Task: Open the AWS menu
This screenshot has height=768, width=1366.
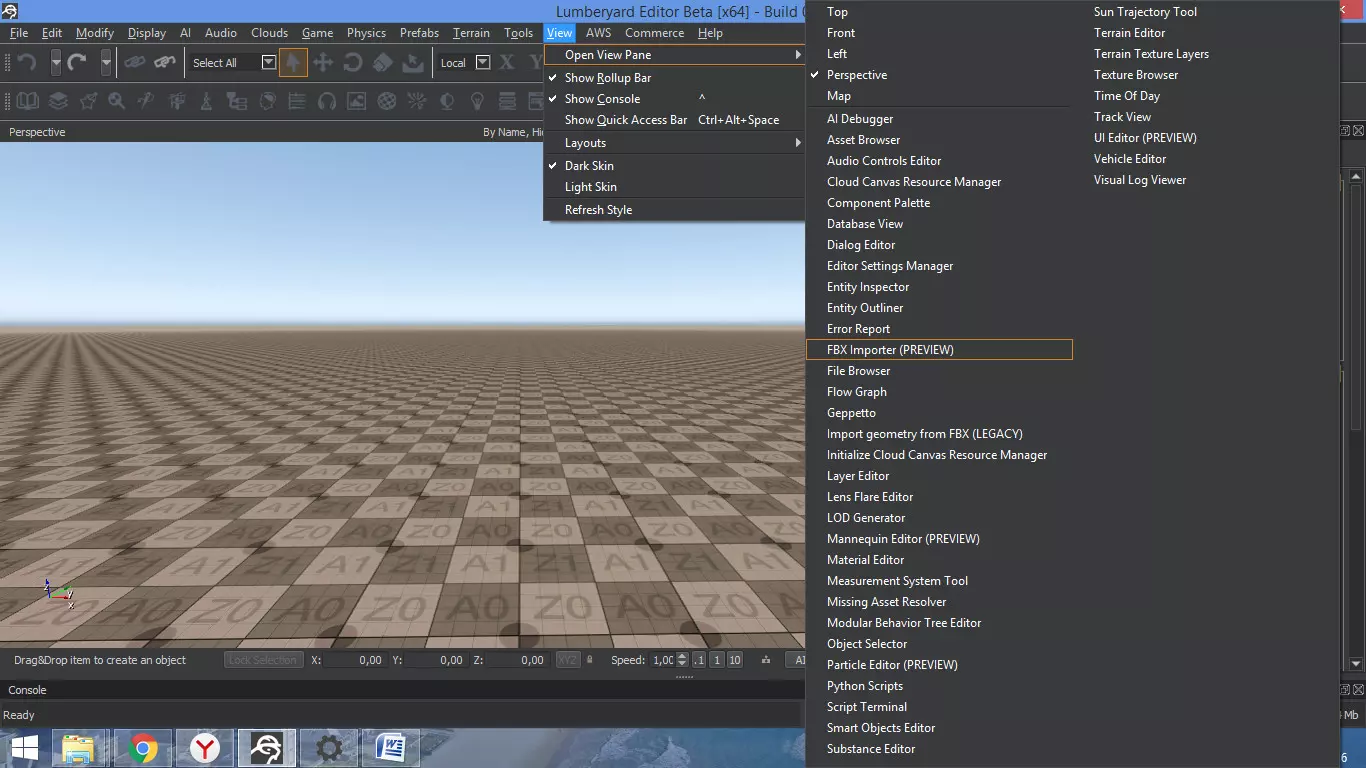Action: 598,32
